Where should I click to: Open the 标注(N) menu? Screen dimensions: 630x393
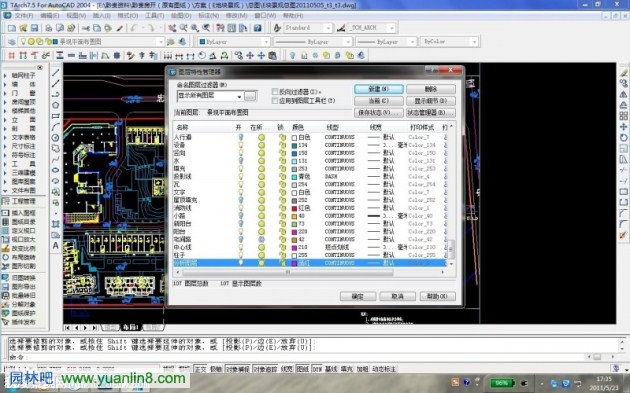point(209,16)
